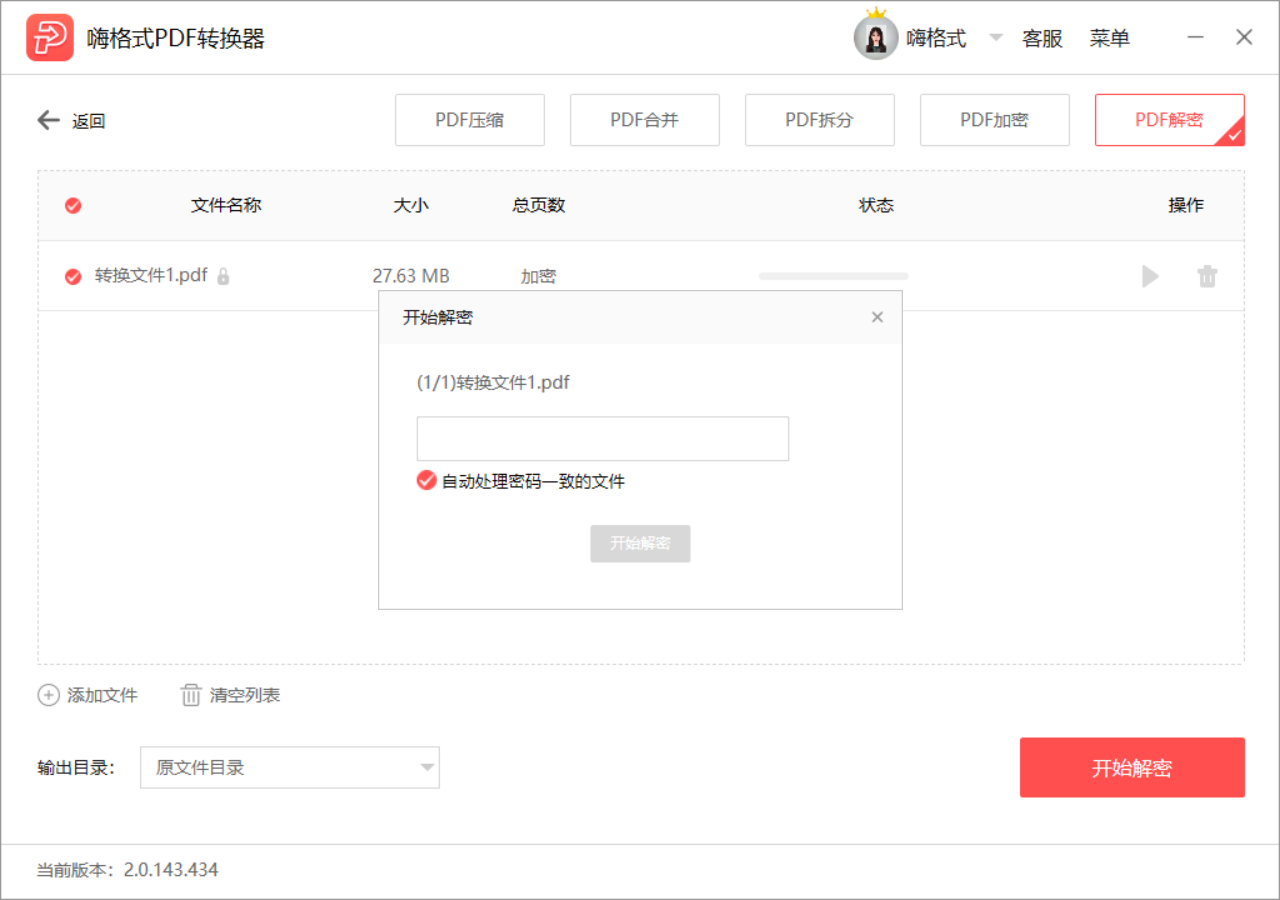Click the 清空列表 trash icon
The image size is (1280, 900).
pyautogui.click(x=190, y=695)
